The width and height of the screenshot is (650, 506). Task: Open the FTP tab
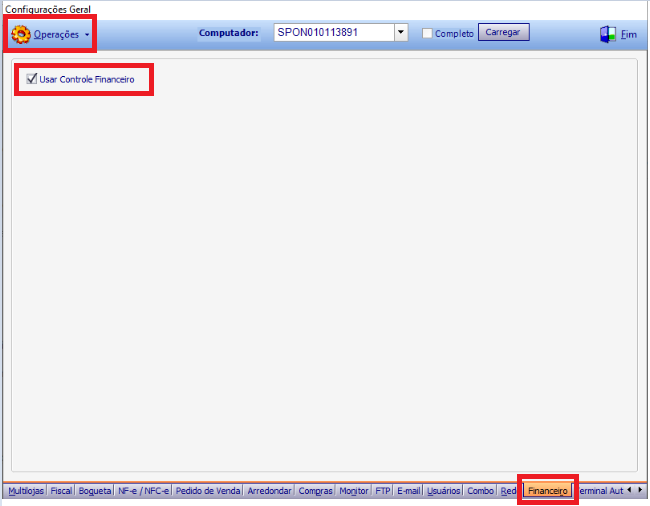(x=383, y=491)
